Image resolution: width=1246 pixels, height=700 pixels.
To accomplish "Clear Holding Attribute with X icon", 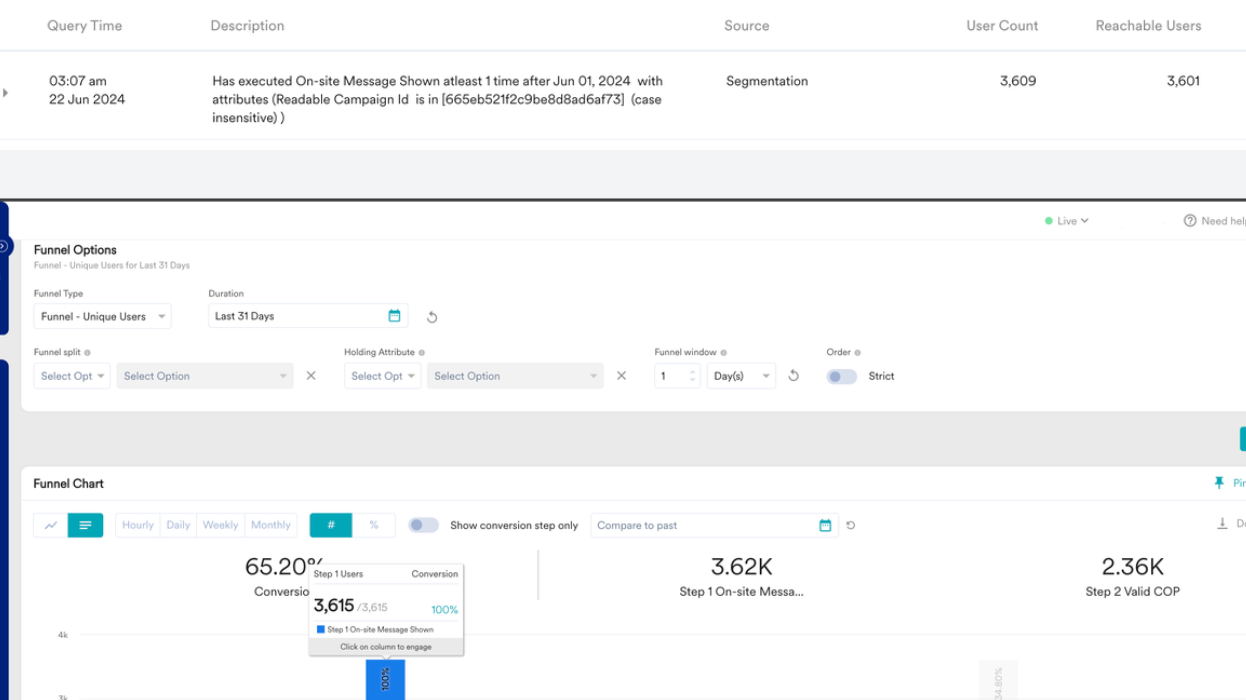I will click(621, 376).
